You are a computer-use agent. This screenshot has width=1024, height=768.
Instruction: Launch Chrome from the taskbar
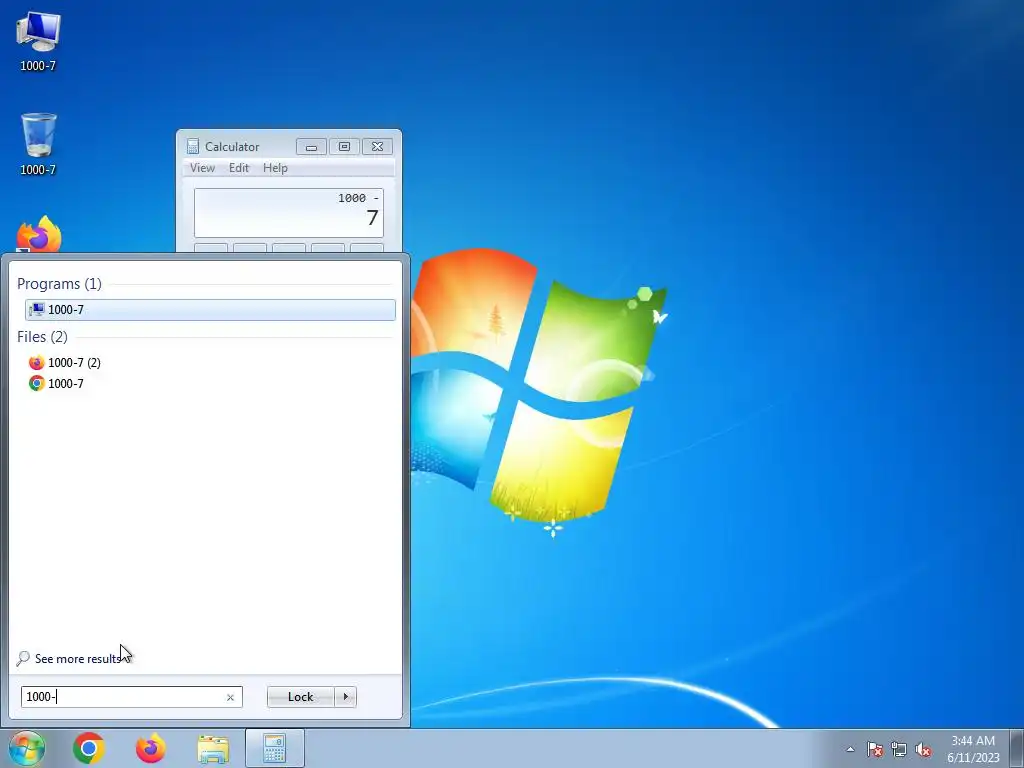(x=89, y=748)
